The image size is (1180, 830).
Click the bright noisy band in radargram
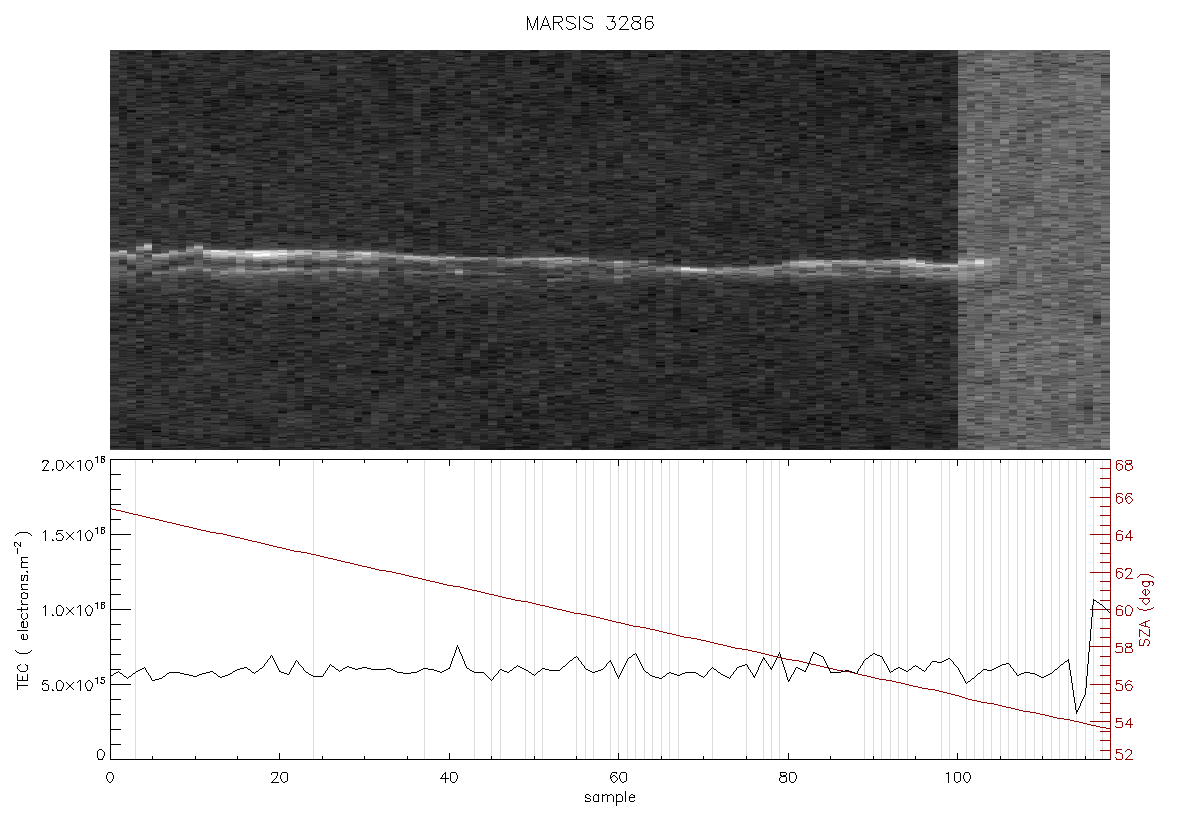coord(1033,250)
